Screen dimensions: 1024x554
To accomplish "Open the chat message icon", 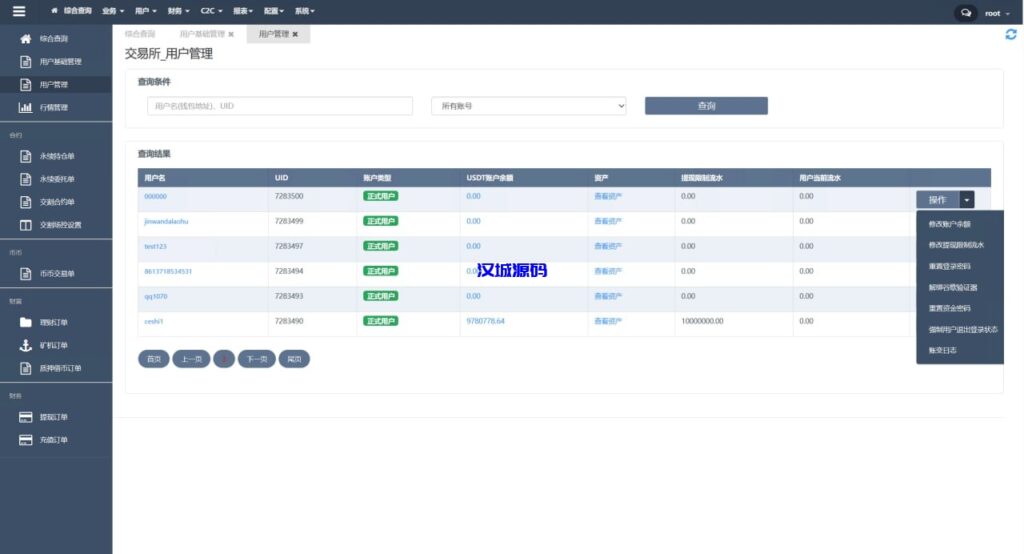I will pyautogui.click(x=965, y=13).
